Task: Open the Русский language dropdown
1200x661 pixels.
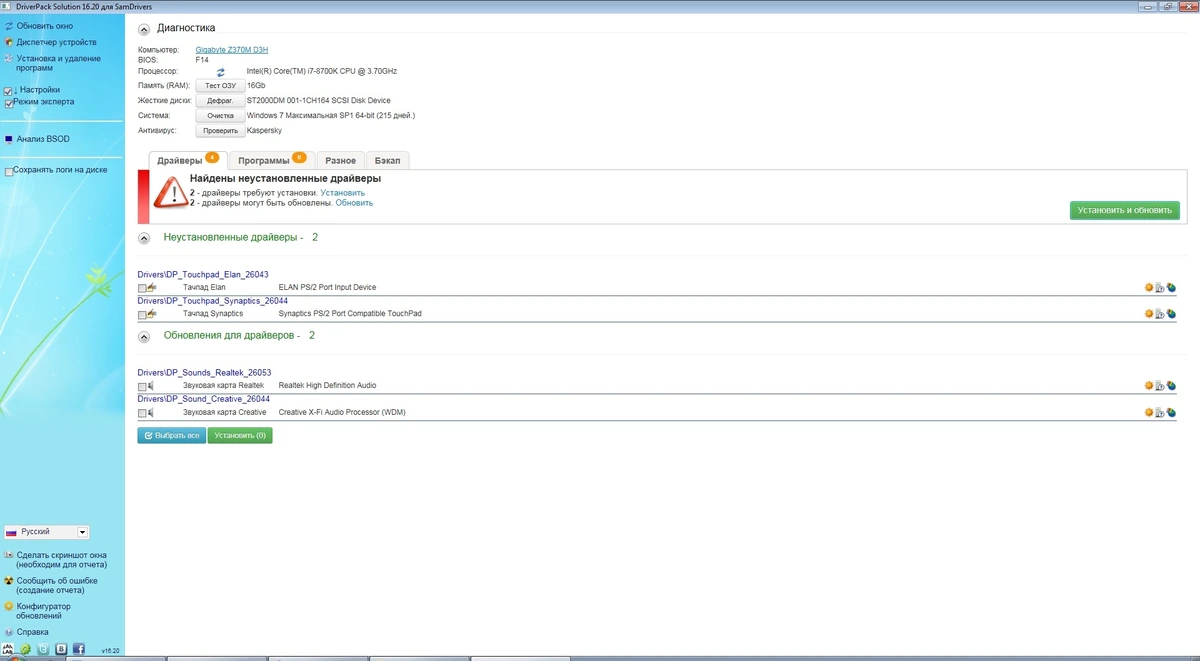Action: [x=47, y=533]
